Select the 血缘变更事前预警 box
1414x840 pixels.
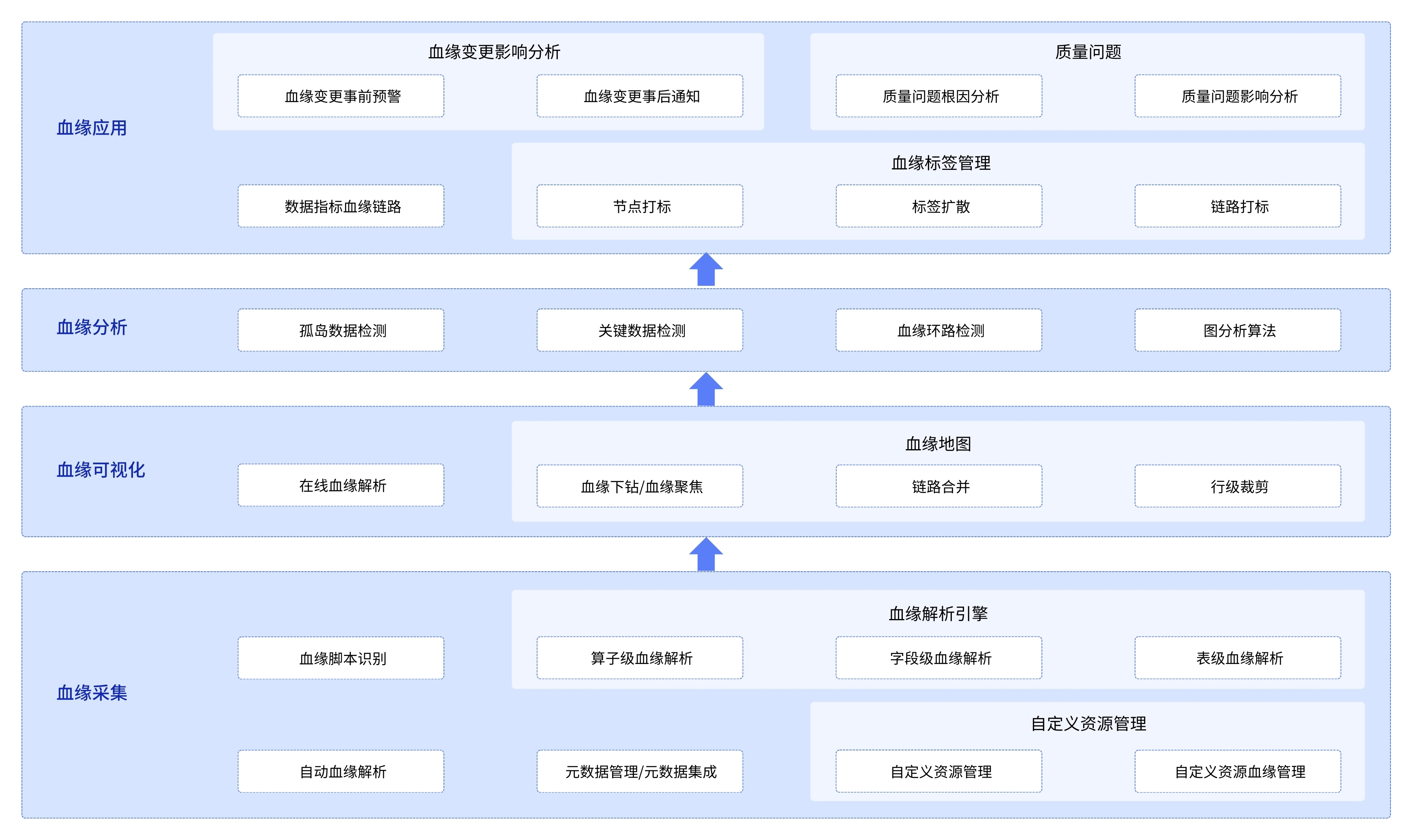[x=341, y=96]
